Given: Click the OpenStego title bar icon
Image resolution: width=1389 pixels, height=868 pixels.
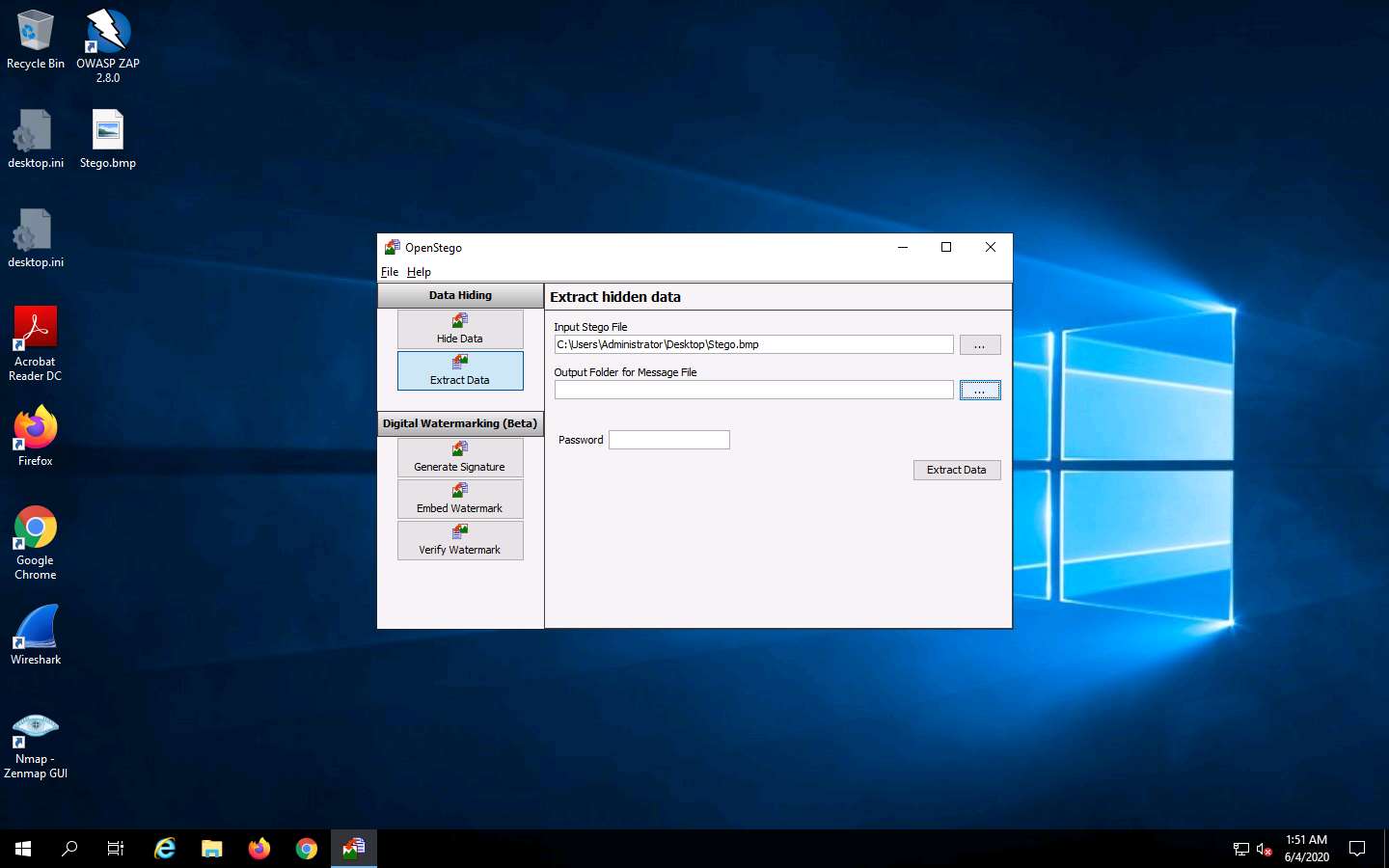Looking at the screenshot, I should (392, 247).
